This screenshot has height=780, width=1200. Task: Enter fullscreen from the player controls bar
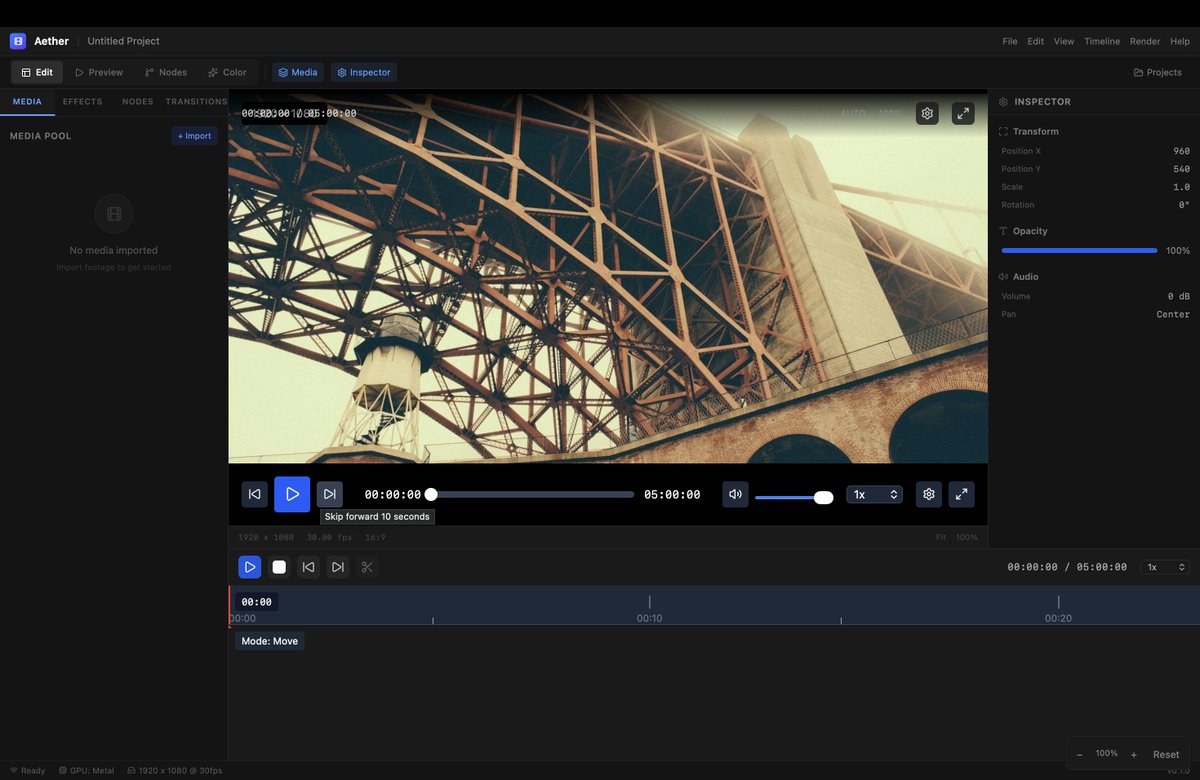961,494
